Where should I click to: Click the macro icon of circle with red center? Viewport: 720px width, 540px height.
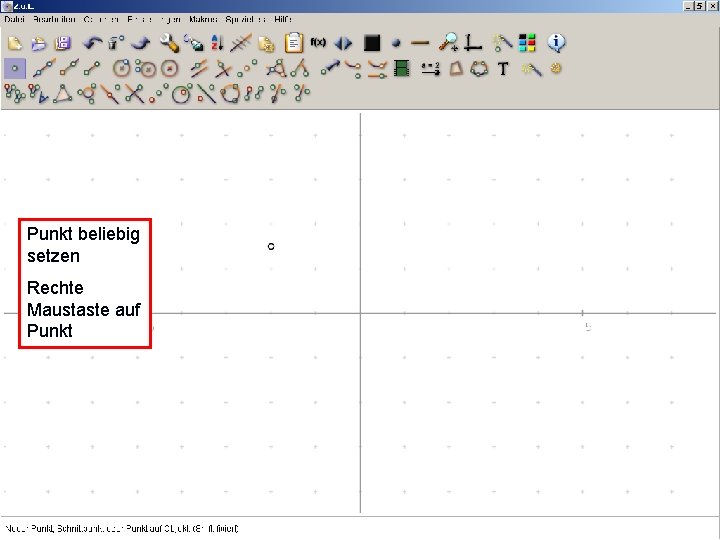tap(181, 94)
